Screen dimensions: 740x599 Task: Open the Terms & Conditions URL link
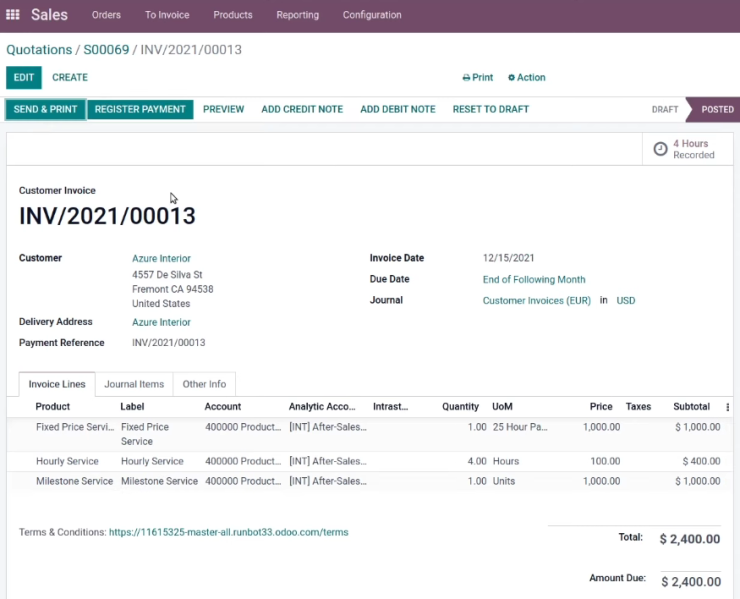point(228,532)
